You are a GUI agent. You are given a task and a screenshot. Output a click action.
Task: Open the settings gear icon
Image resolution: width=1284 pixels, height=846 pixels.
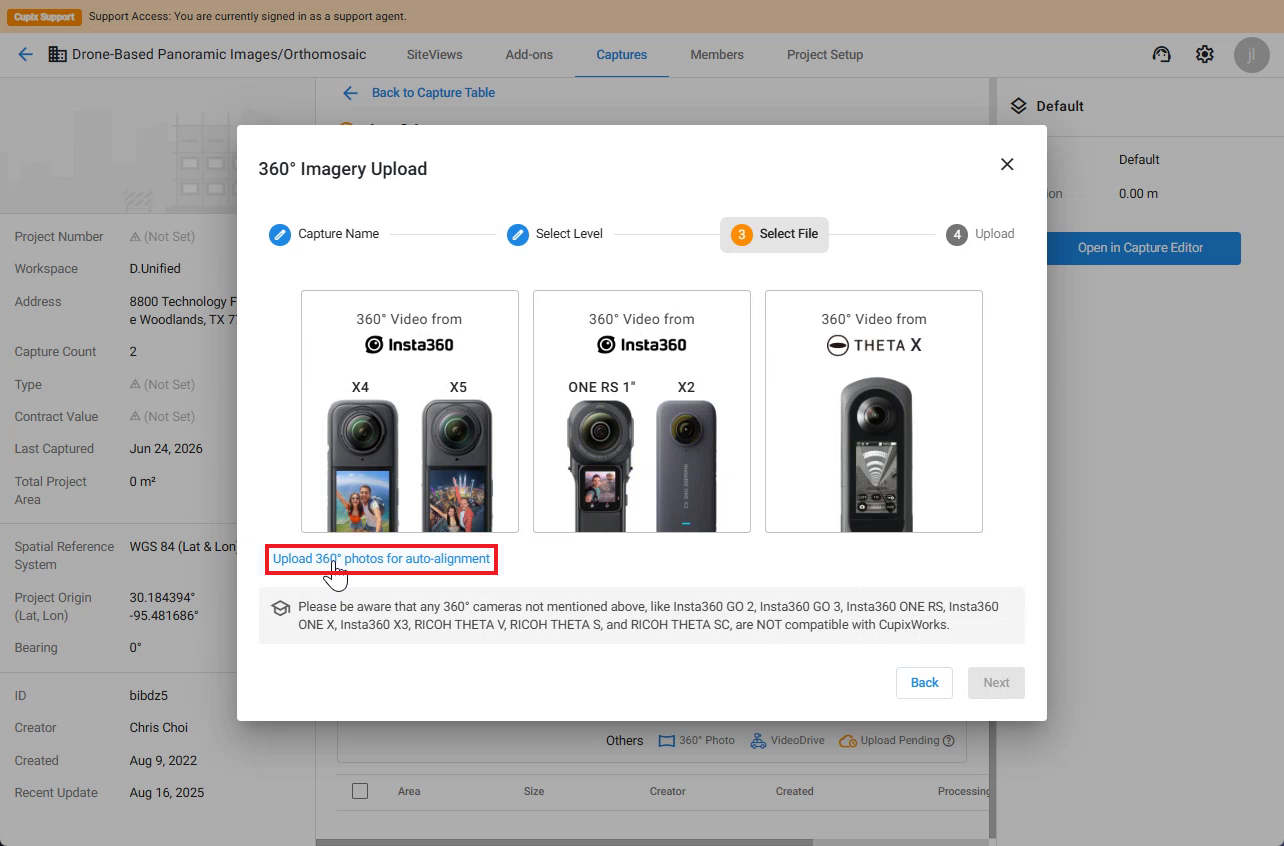point(1205,55)
